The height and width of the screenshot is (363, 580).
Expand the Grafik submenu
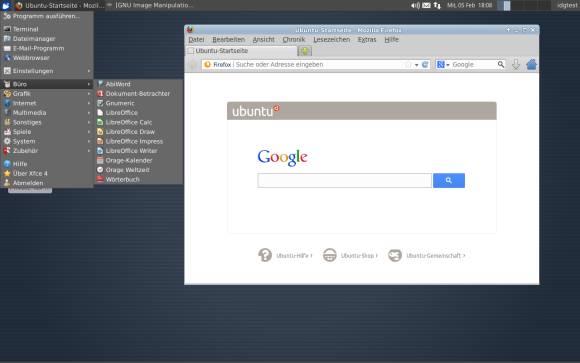point(47,94)
